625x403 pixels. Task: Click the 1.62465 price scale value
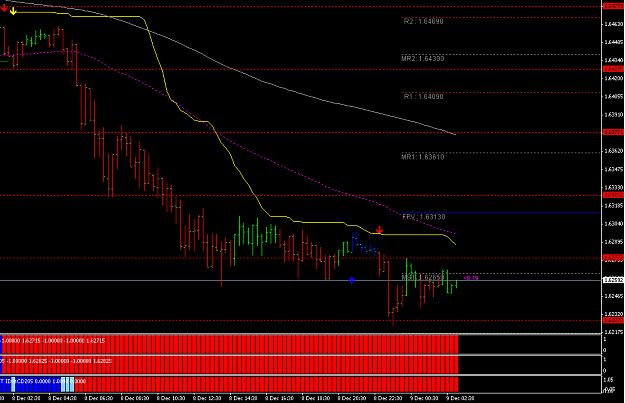[613, 296]
